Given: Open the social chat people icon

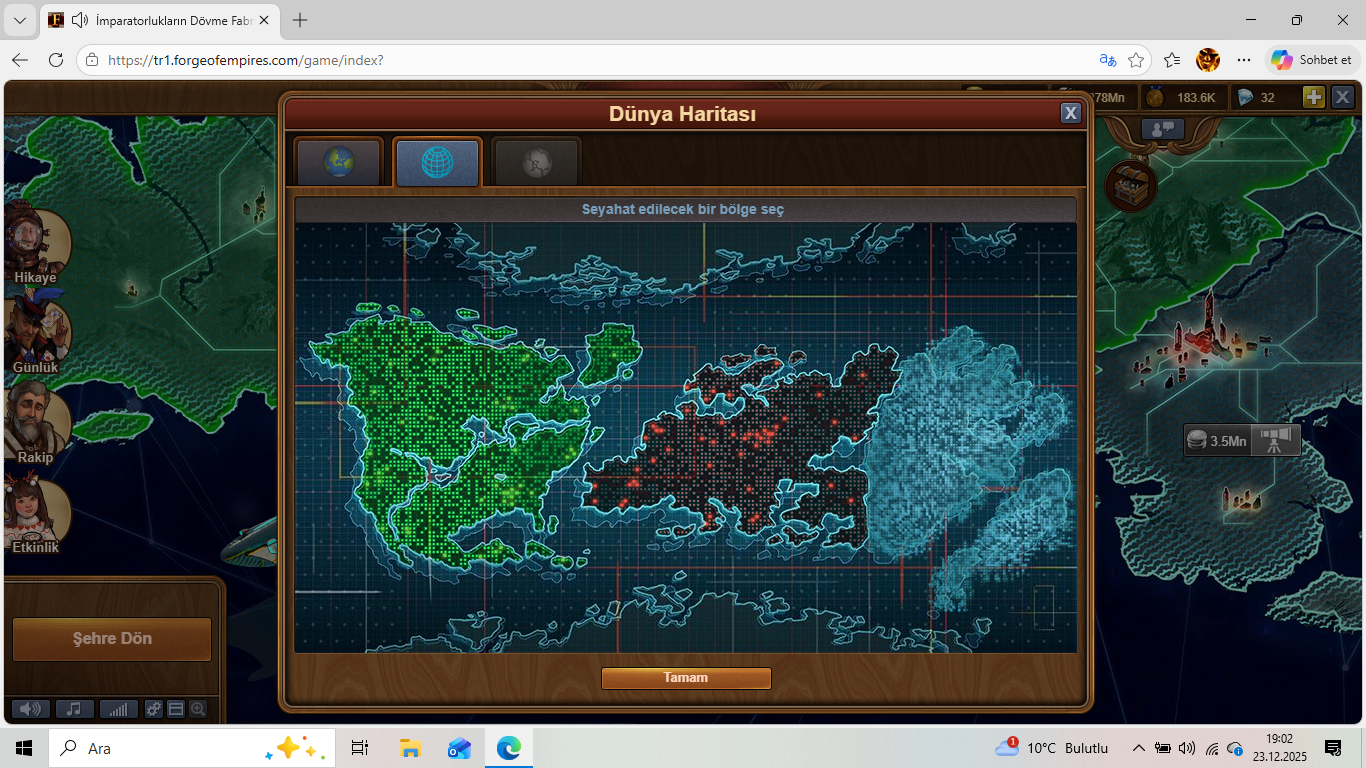Looking at the screenshot, I should pyautogui.click(x=1162, y=129).
